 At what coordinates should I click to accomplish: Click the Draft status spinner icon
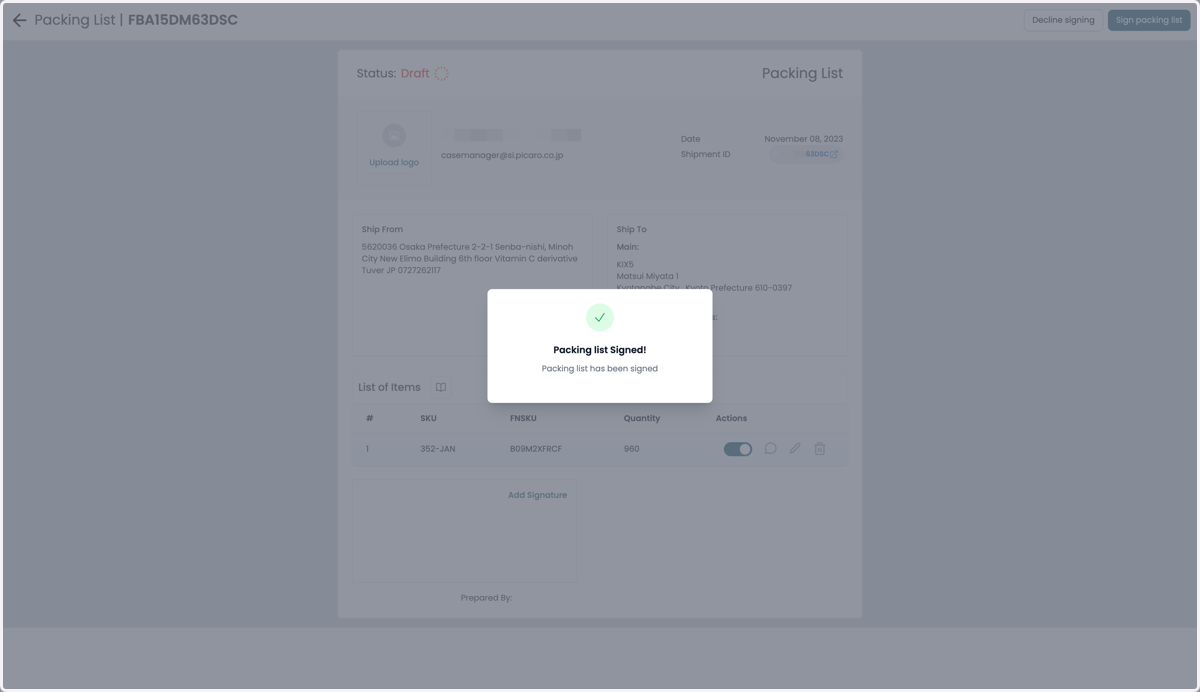click(x=441, y=74)
